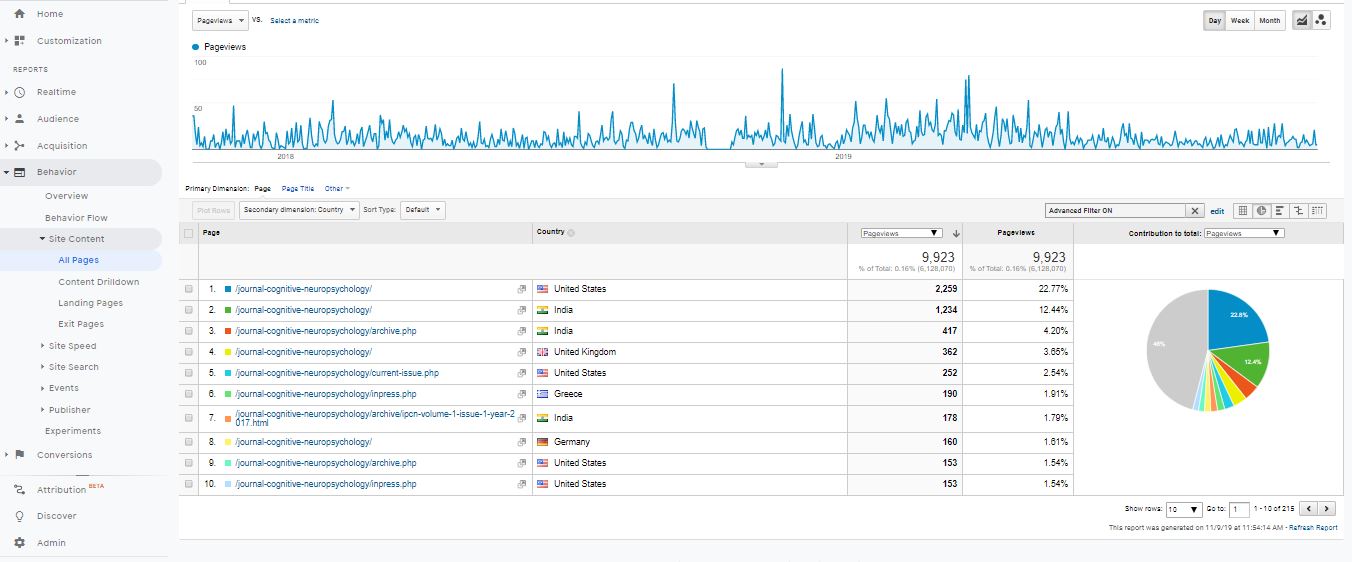The width and height of the screenshot is (1352, 562).
Task: Clear the Advanced Filter with X icon
Action: tap(1194, 211)
